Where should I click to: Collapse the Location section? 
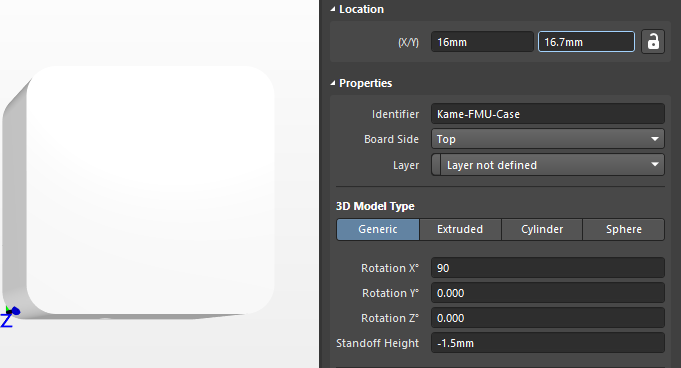click(x=333, y=9)
